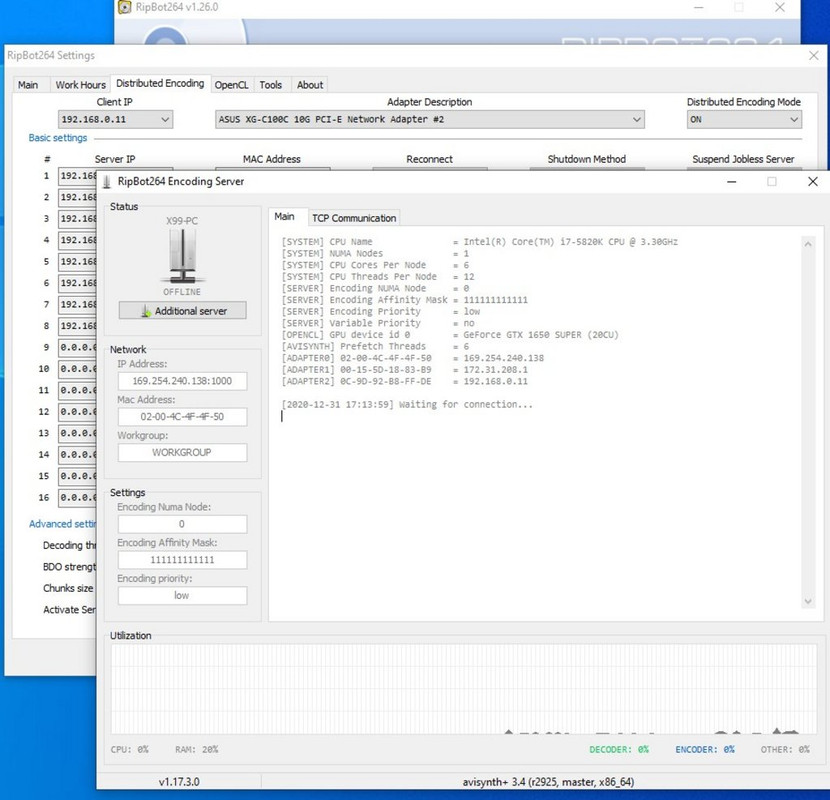Open the About tab in Settings
Viewport: 830px width, 800px height.
(x=310, y=85)
